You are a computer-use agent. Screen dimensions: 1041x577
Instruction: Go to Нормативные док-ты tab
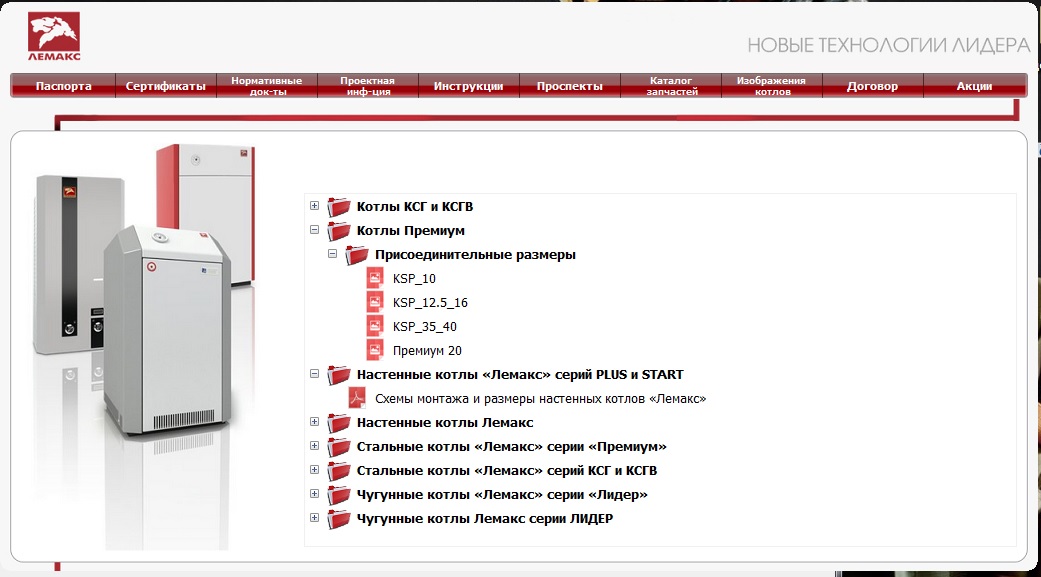[266, 86]
